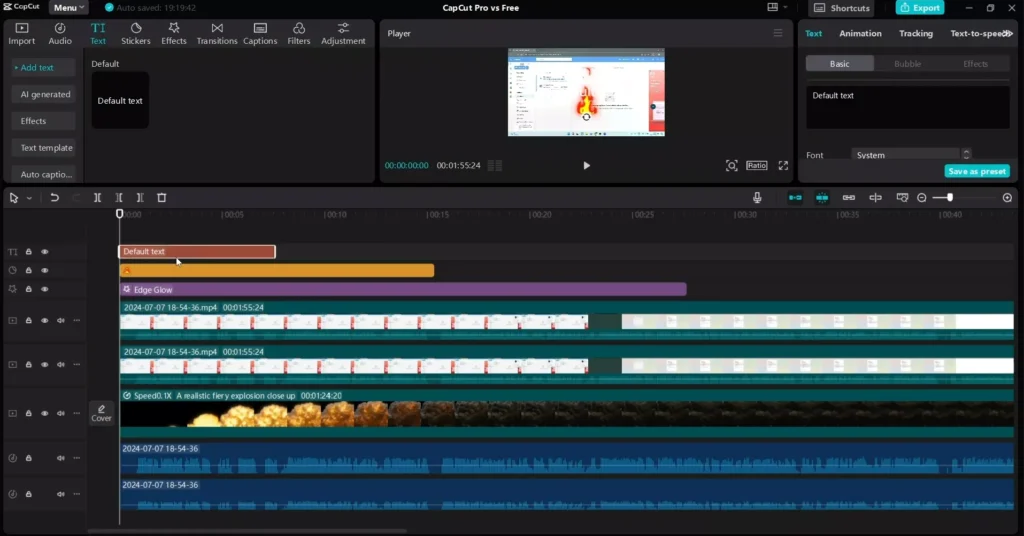Select the Basic sub-tab
Screen dimensions: 1024x536
[x=840, y=63]
